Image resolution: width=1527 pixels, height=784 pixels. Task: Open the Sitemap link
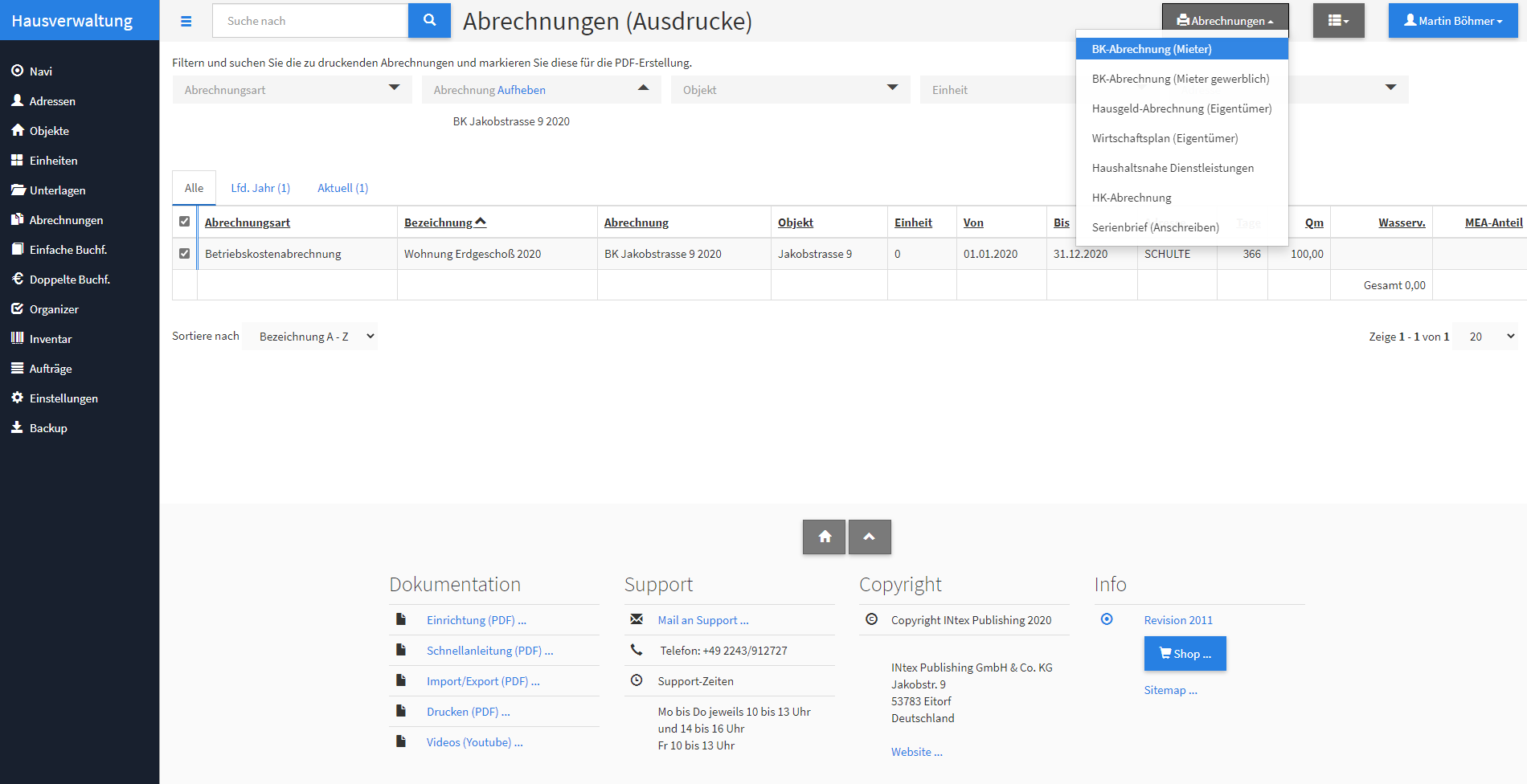[1170, 690]
